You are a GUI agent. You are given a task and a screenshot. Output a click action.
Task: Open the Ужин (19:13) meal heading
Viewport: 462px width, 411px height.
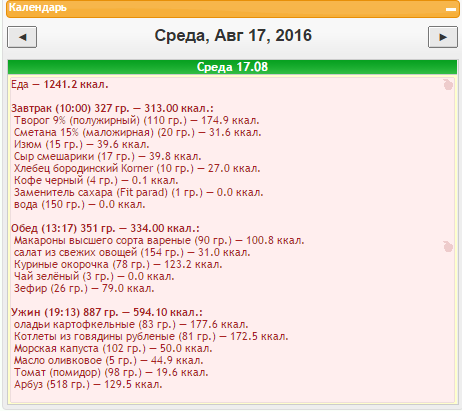pyautogui.click(x=107, y=312)
